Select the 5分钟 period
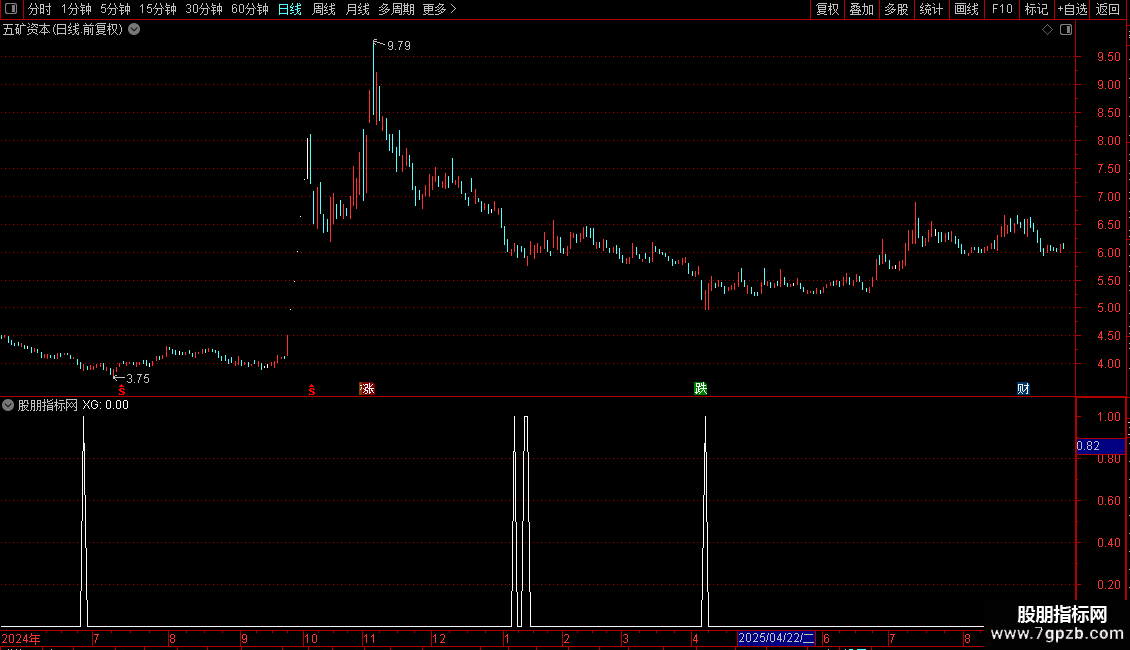 tap(115, 9)
